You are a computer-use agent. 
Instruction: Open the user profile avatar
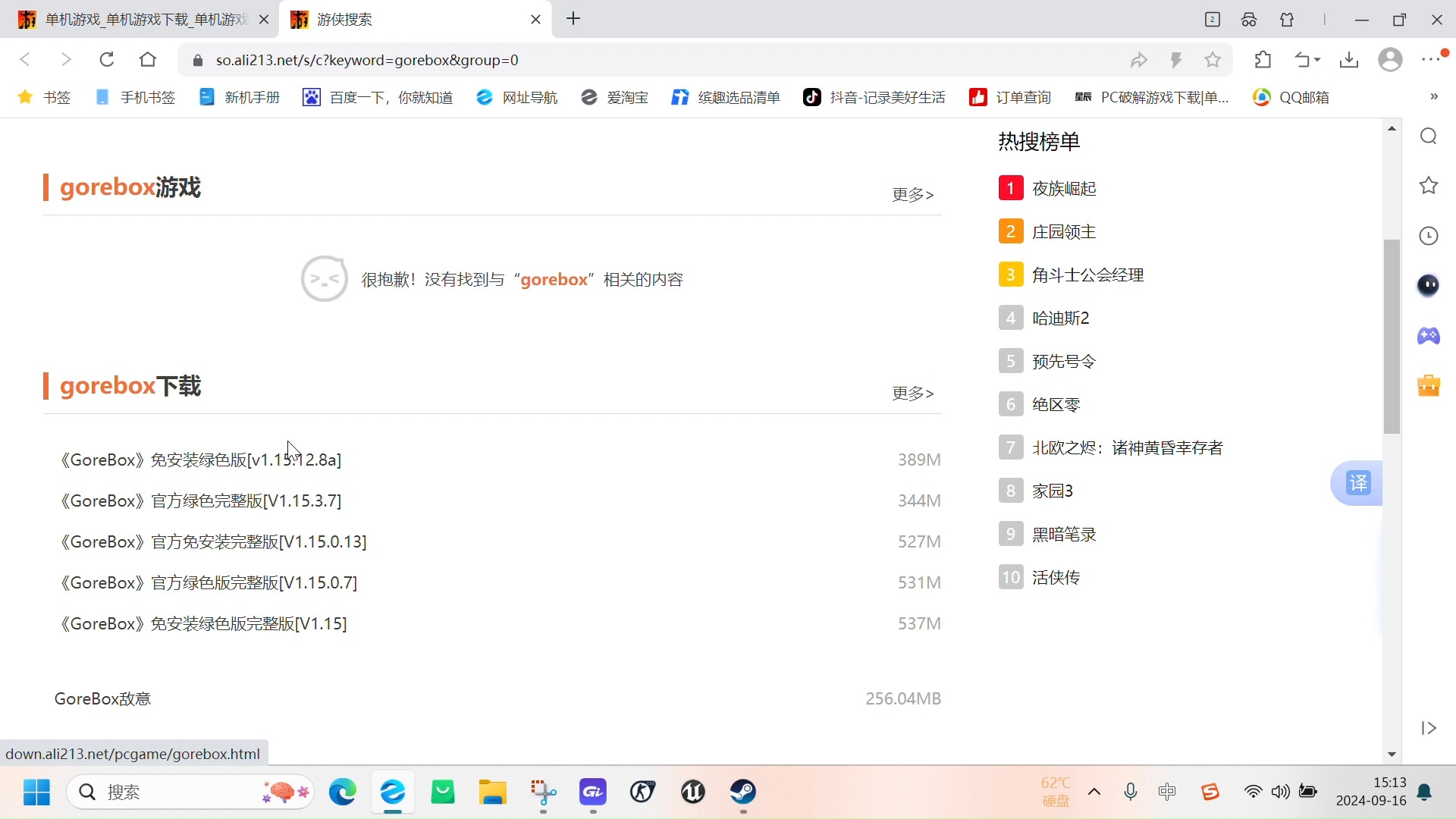[x=1390, y=60]
